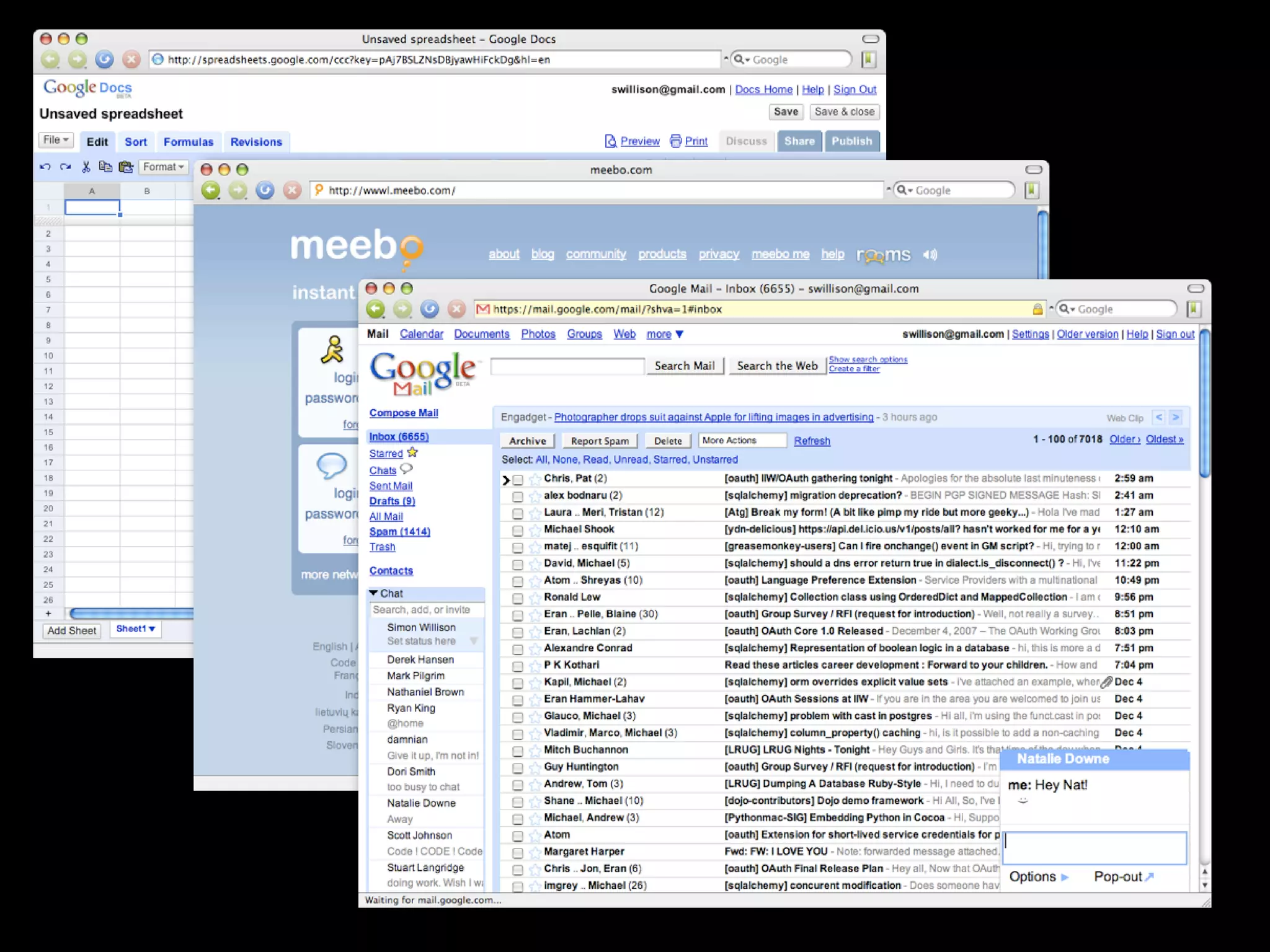
Task: Check the alex bodnaru email checkbox
Action: [518, 496]
